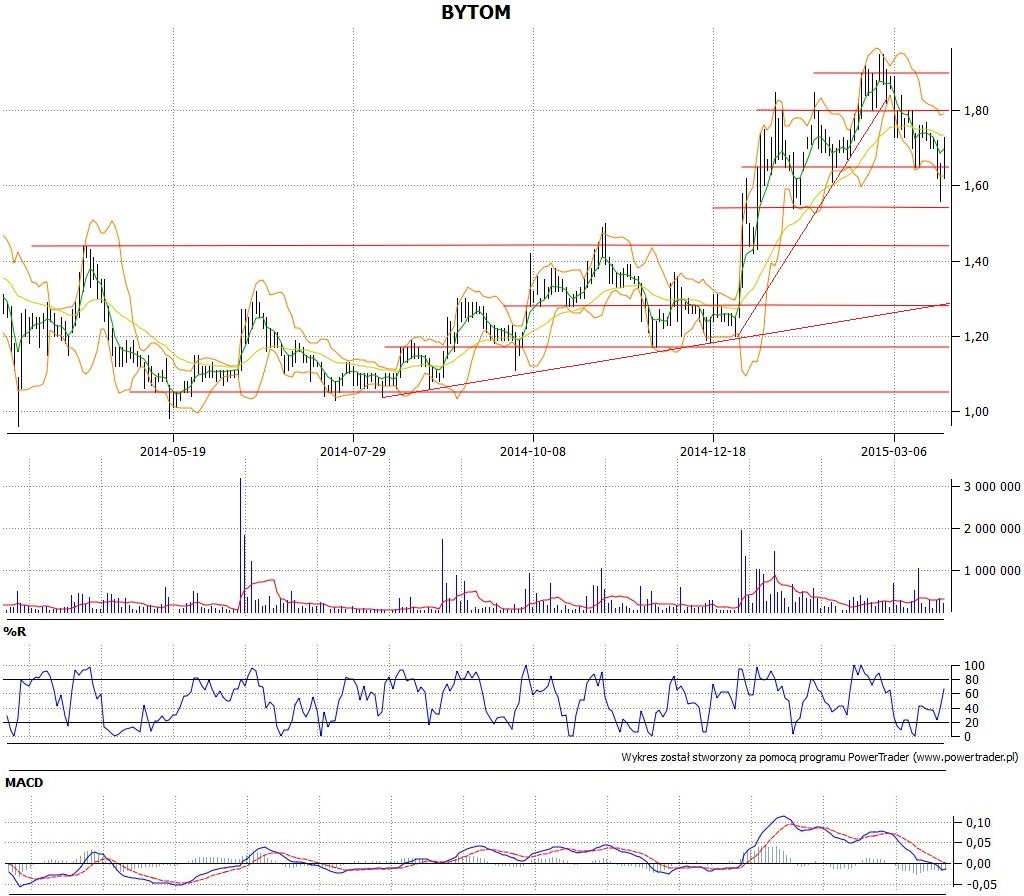Viewport: 1024px width, 896px height.
Task: Click the 80 level on %R axis
Action: click(x=972, y=680)
